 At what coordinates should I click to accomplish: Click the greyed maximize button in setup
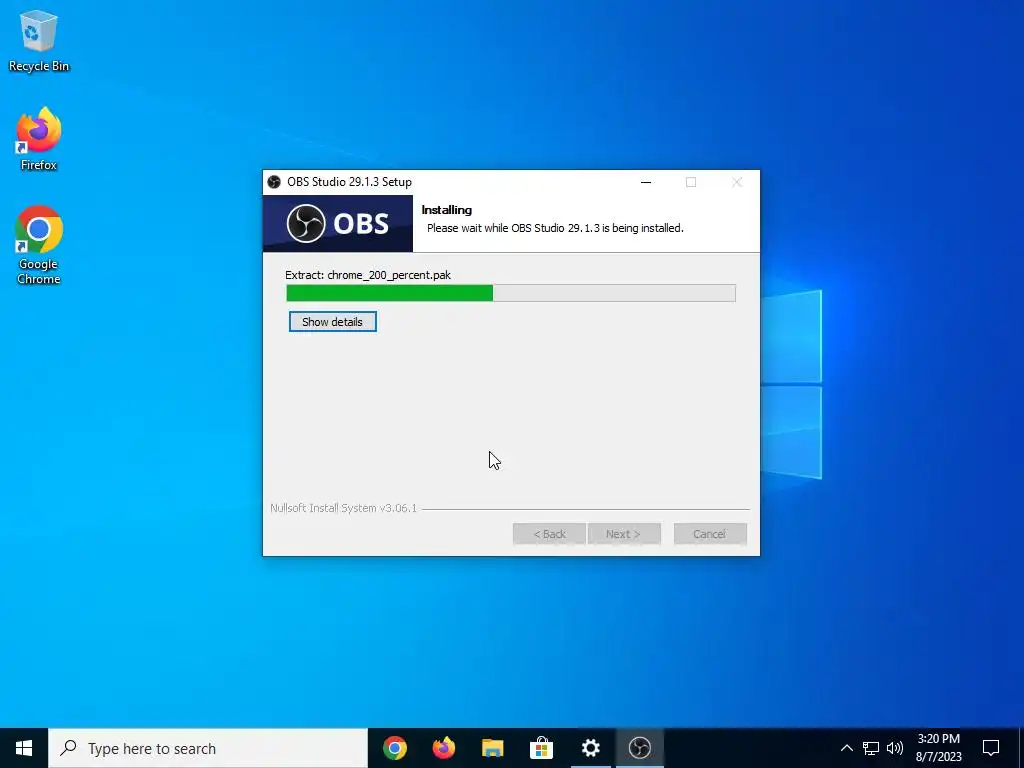pyautogui.click(x=691, y=182)
